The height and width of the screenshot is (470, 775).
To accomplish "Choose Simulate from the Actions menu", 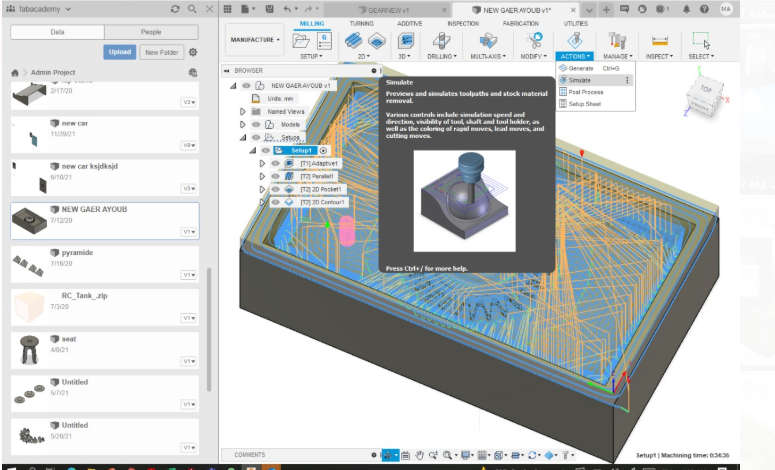I will [x=595, y=80].
